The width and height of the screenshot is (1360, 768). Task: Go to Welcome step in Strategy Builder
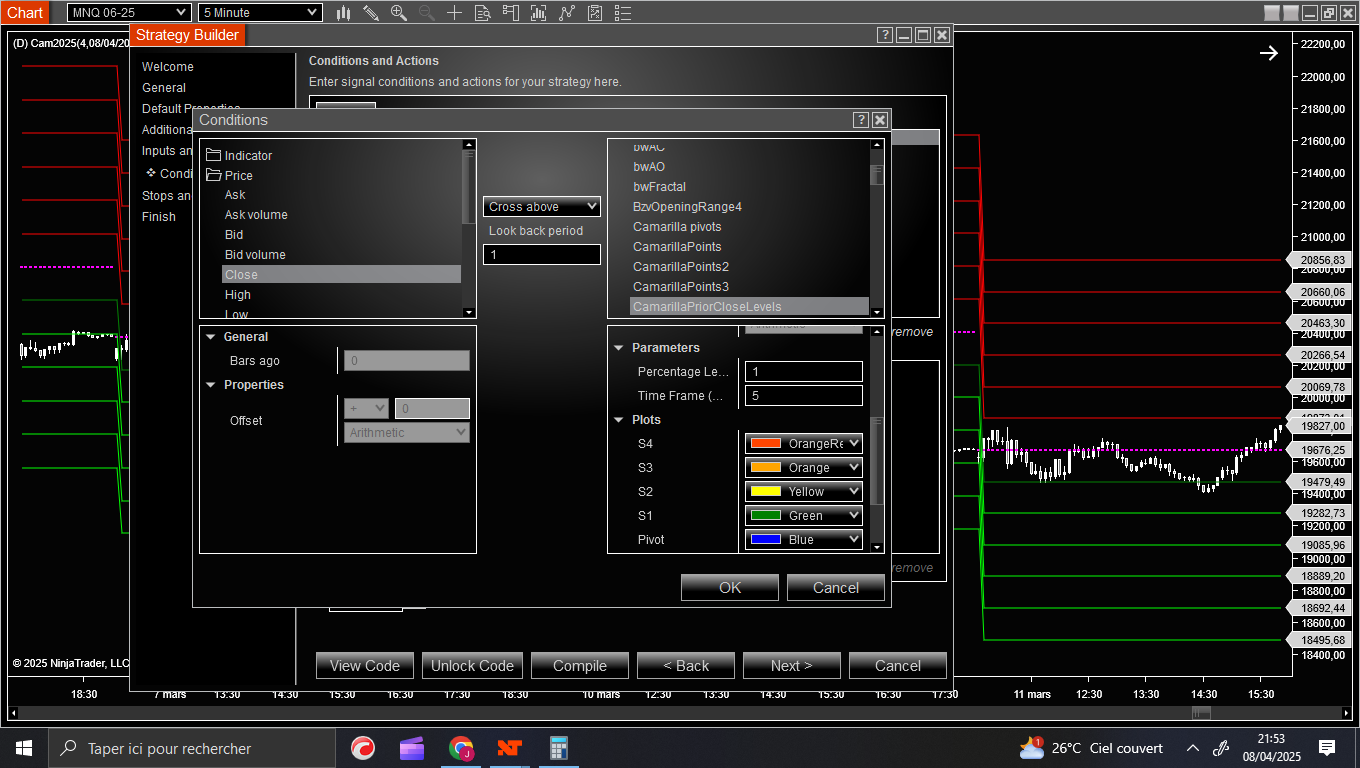(168, 67)
